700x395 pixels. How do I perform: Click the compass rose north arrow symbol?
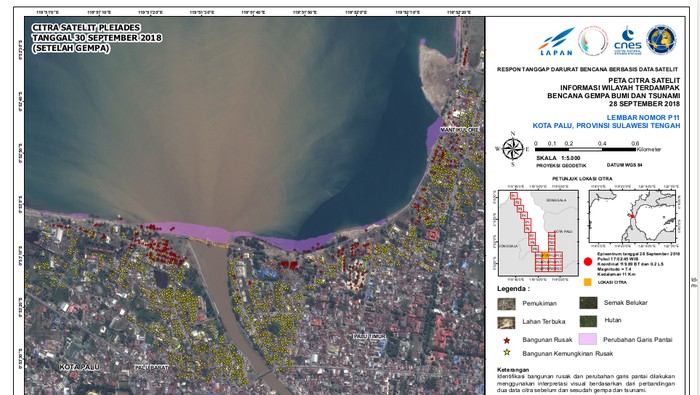tap(513, 149)
